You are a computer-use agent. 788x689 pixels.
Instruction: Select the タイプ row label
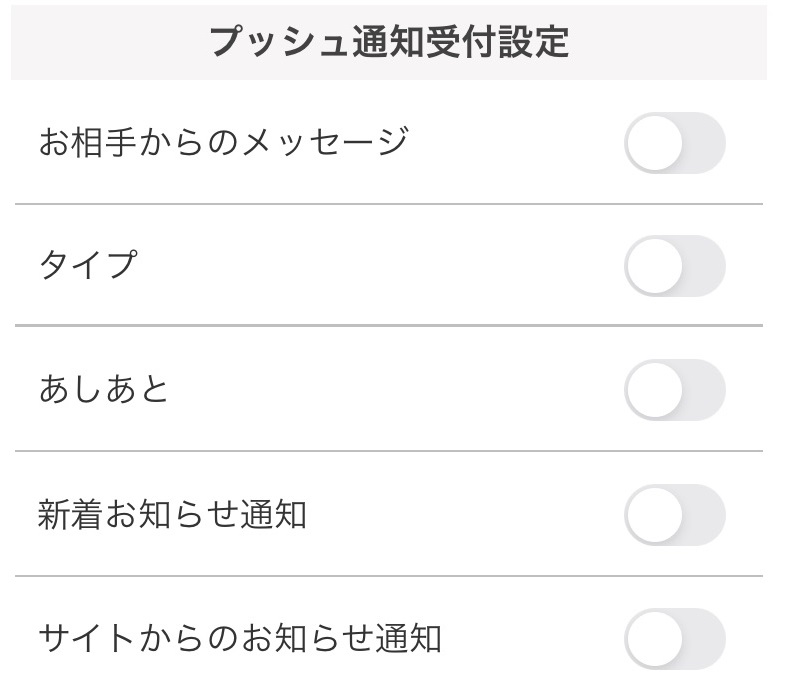pyautogui.click(x=88, y=265)
